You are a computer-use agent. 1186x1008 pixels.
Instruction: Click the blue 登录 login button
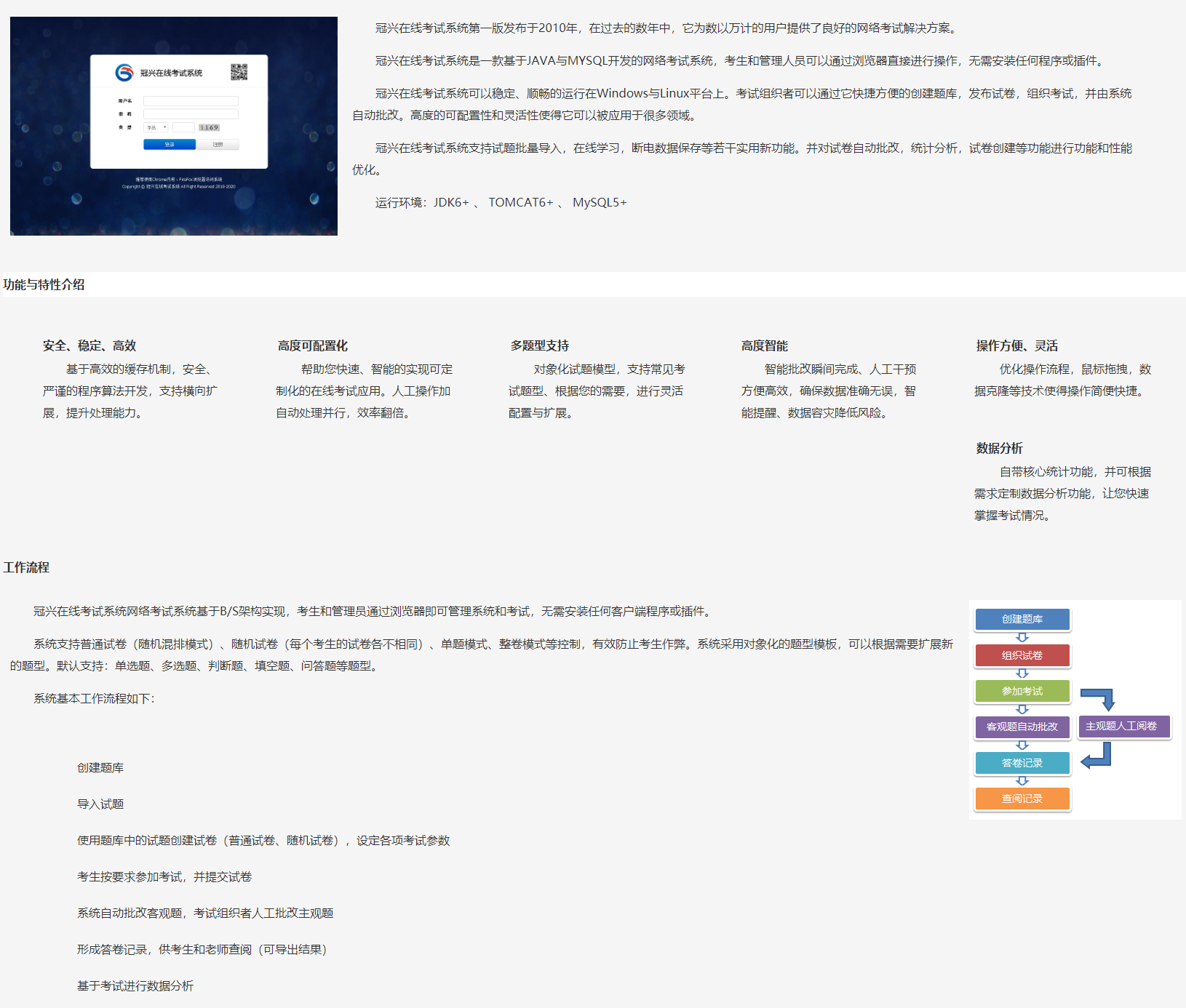pos(170,145)
